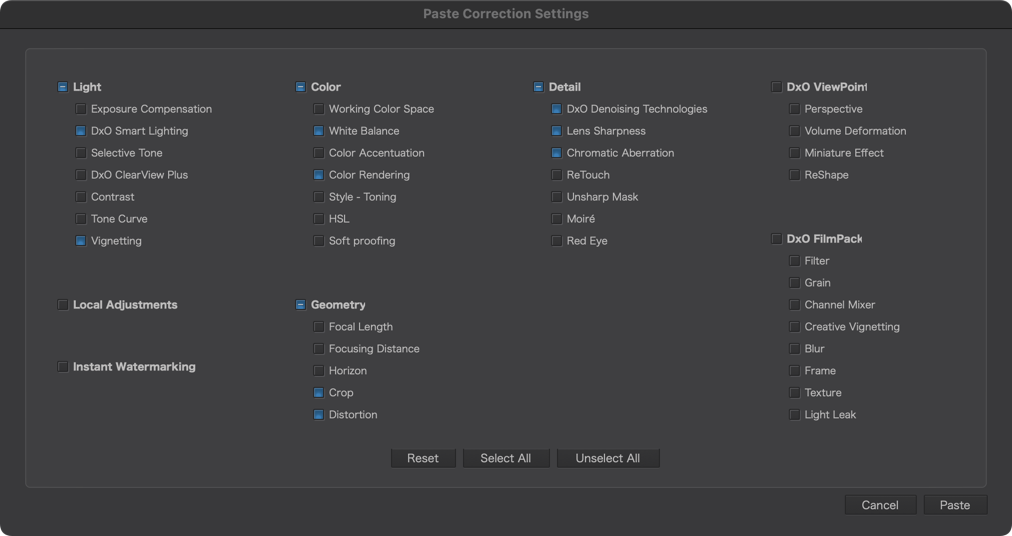Screen dimensions: 1012x536
Task: Confirm with the Paste button
Action: click(955, 505)
